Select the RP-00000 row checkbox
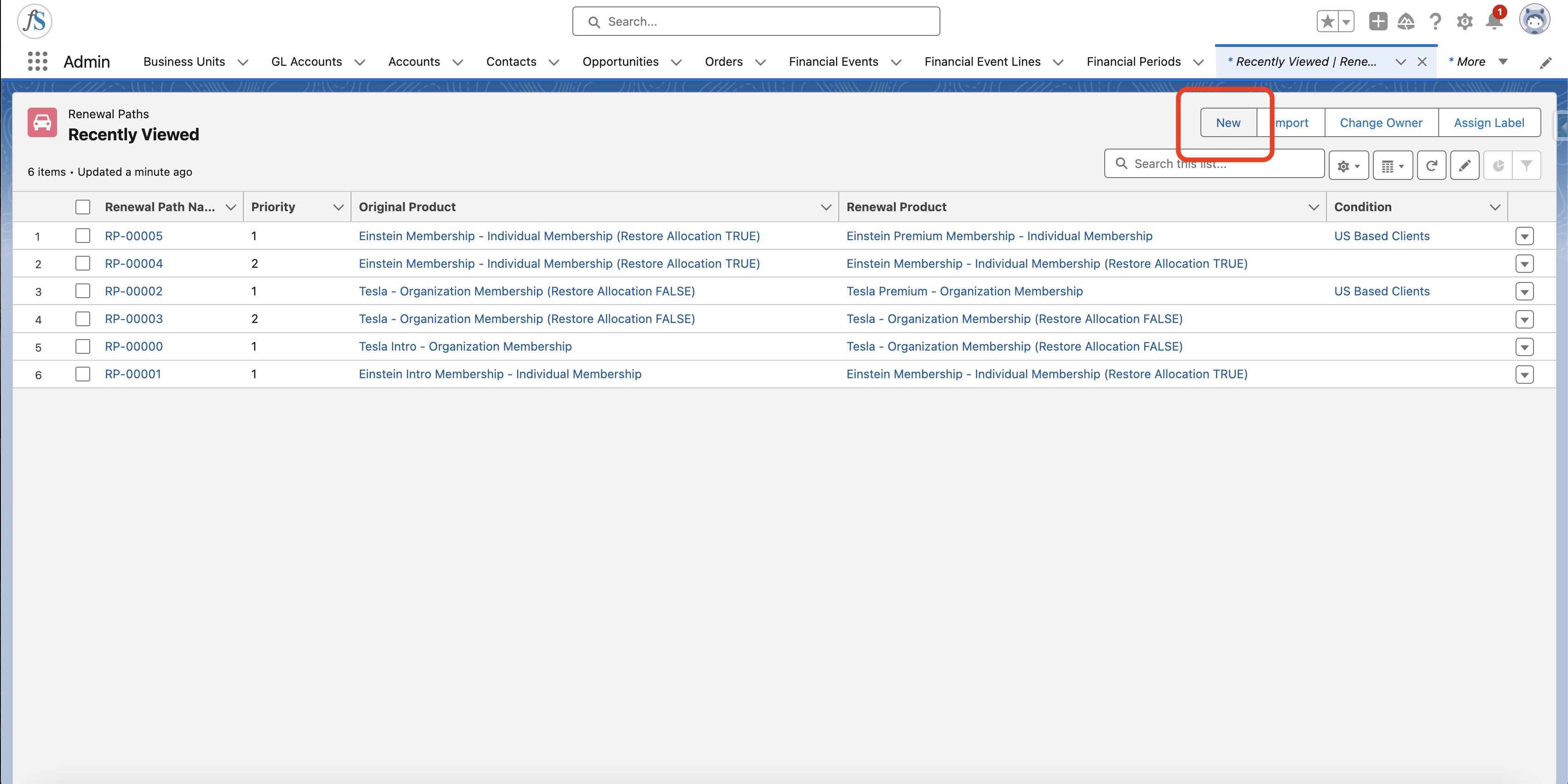Screen dimensions: 1568x784 pos(83,346)
